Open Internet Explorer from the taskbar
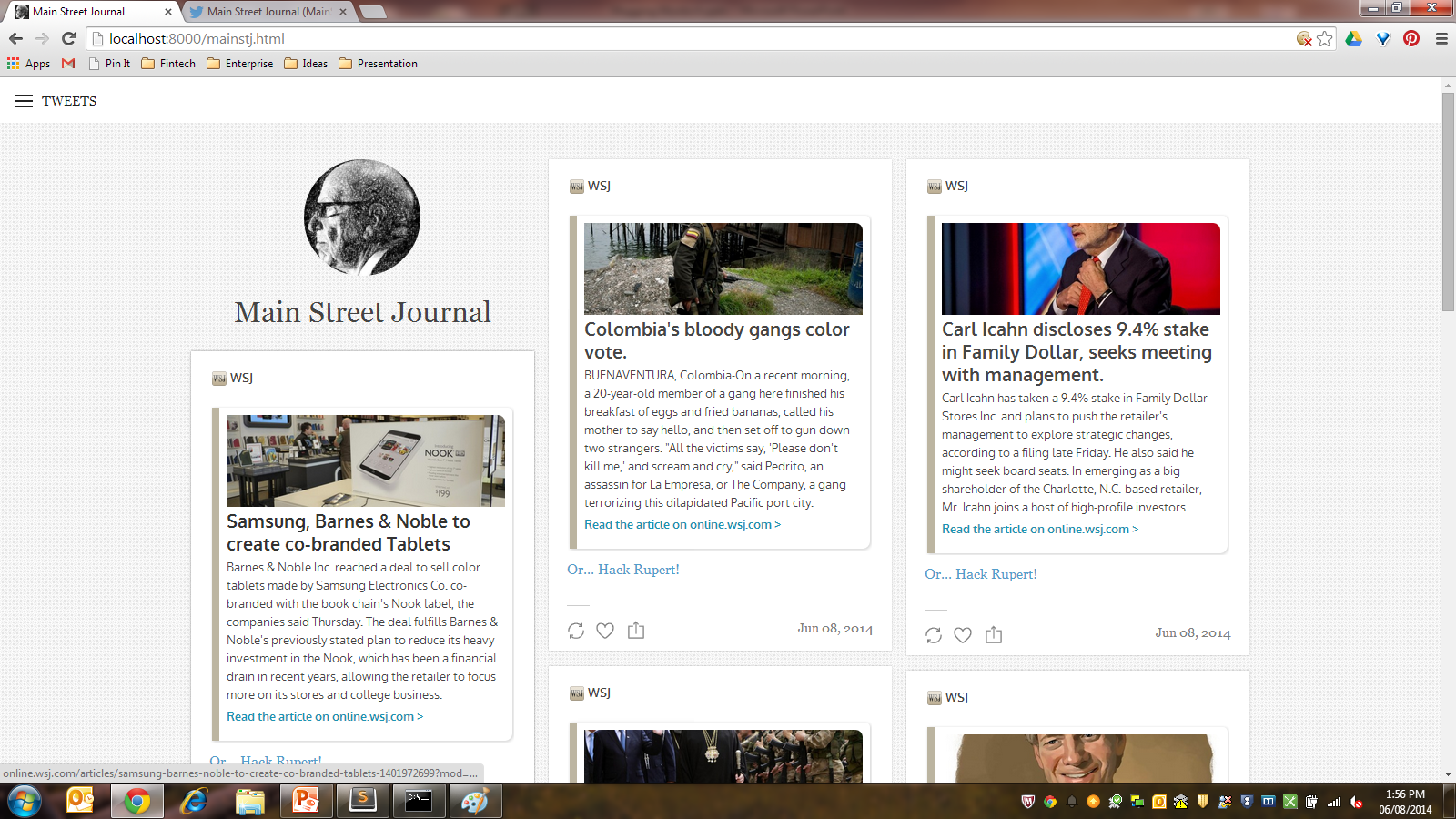Image resolution: width=1456 pixels, height=819 pixels. point(193,802)
